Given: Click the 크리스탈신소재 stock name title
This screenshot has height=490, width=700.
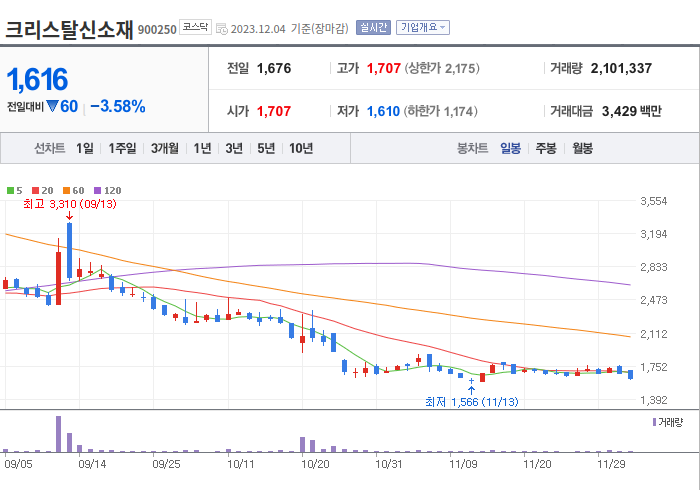Looking at the screenshot, I should click(69, 29).
